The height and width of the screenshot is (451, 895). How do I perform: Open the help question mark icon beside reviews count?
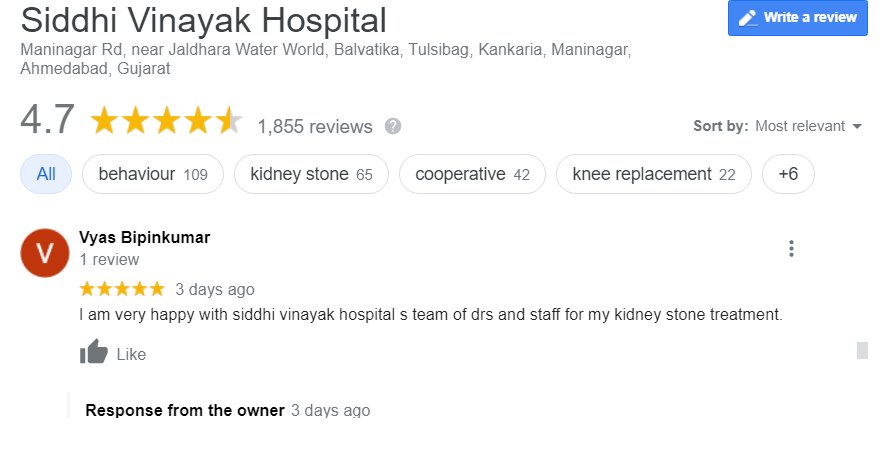pyautogui.click(x=393, y=126)
